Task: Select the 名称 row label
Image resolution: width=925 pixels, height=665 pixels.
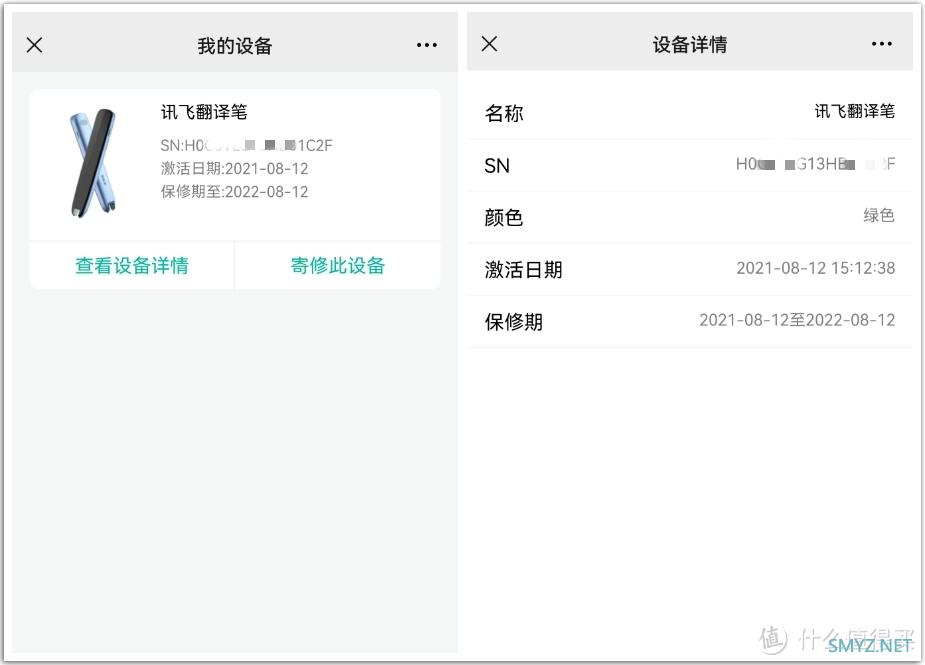Action: (504, 113)
